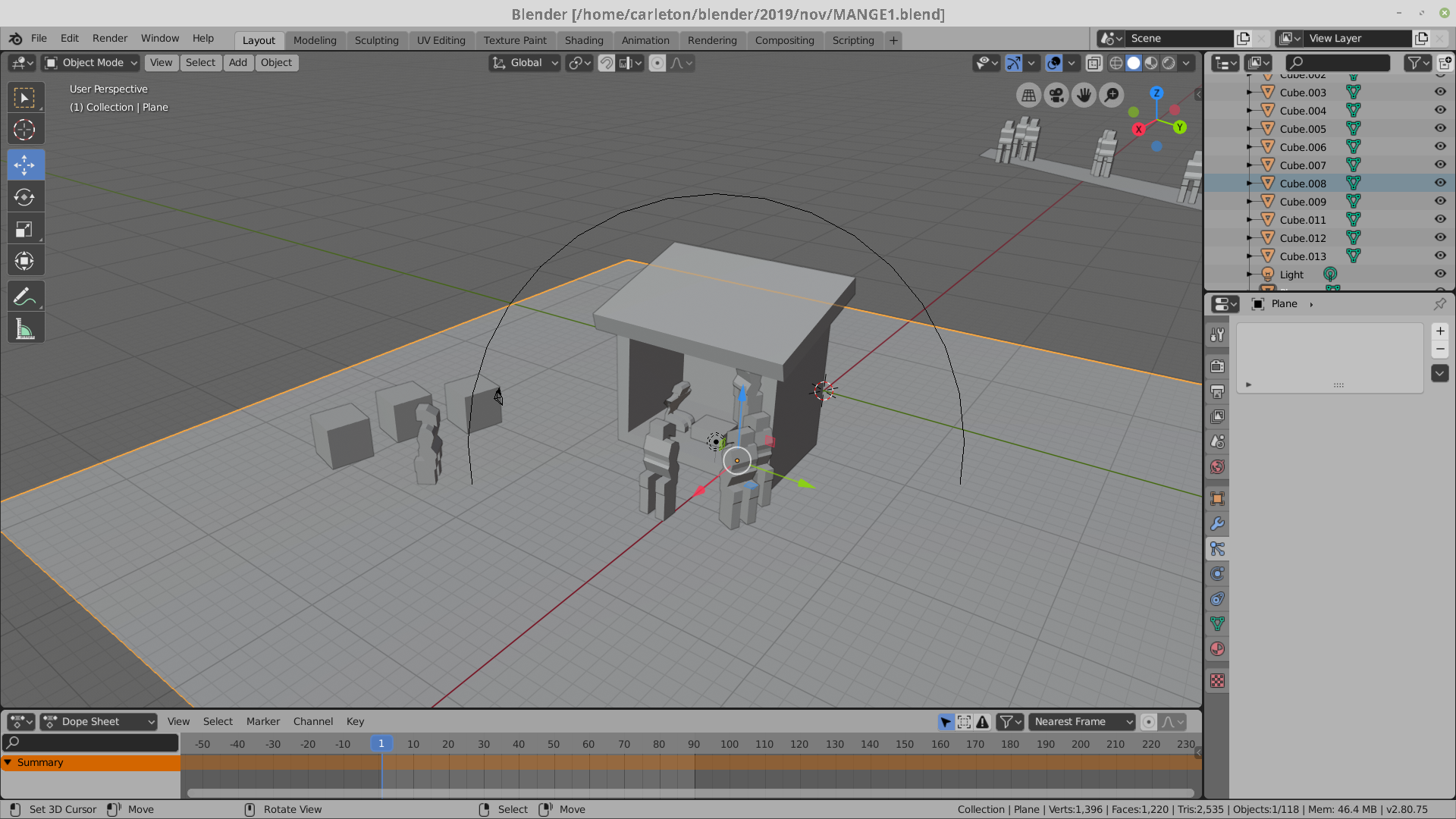This screenshot has width=1456, height=819.
Task: Click the Marker menu in Dope Sheet
Action: [x=262, y=722]
